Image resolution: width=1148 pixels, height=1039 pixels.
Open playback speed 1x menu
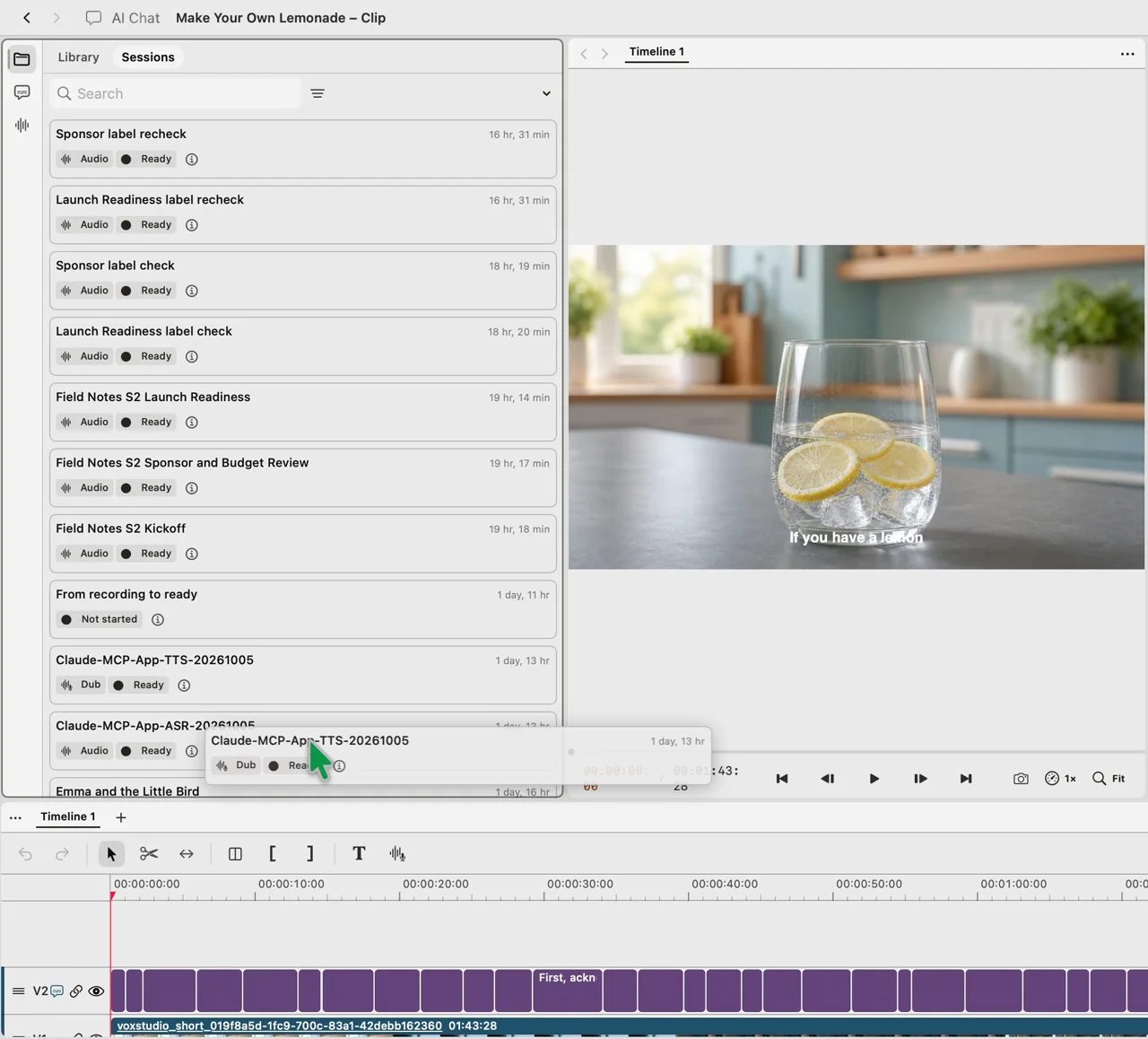1060,779
